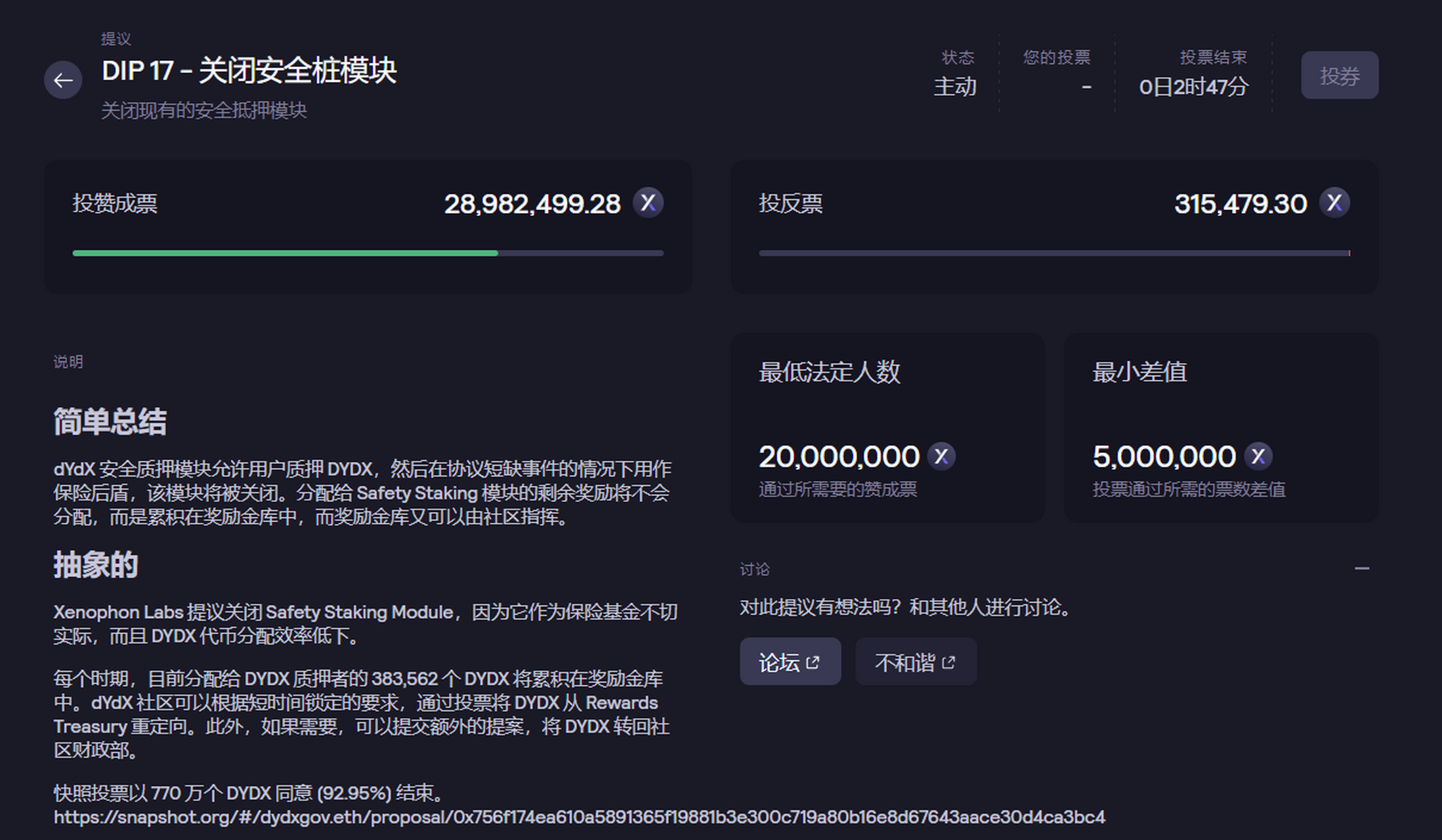Click the differential value 5,000,000

tap(1164, 457)
